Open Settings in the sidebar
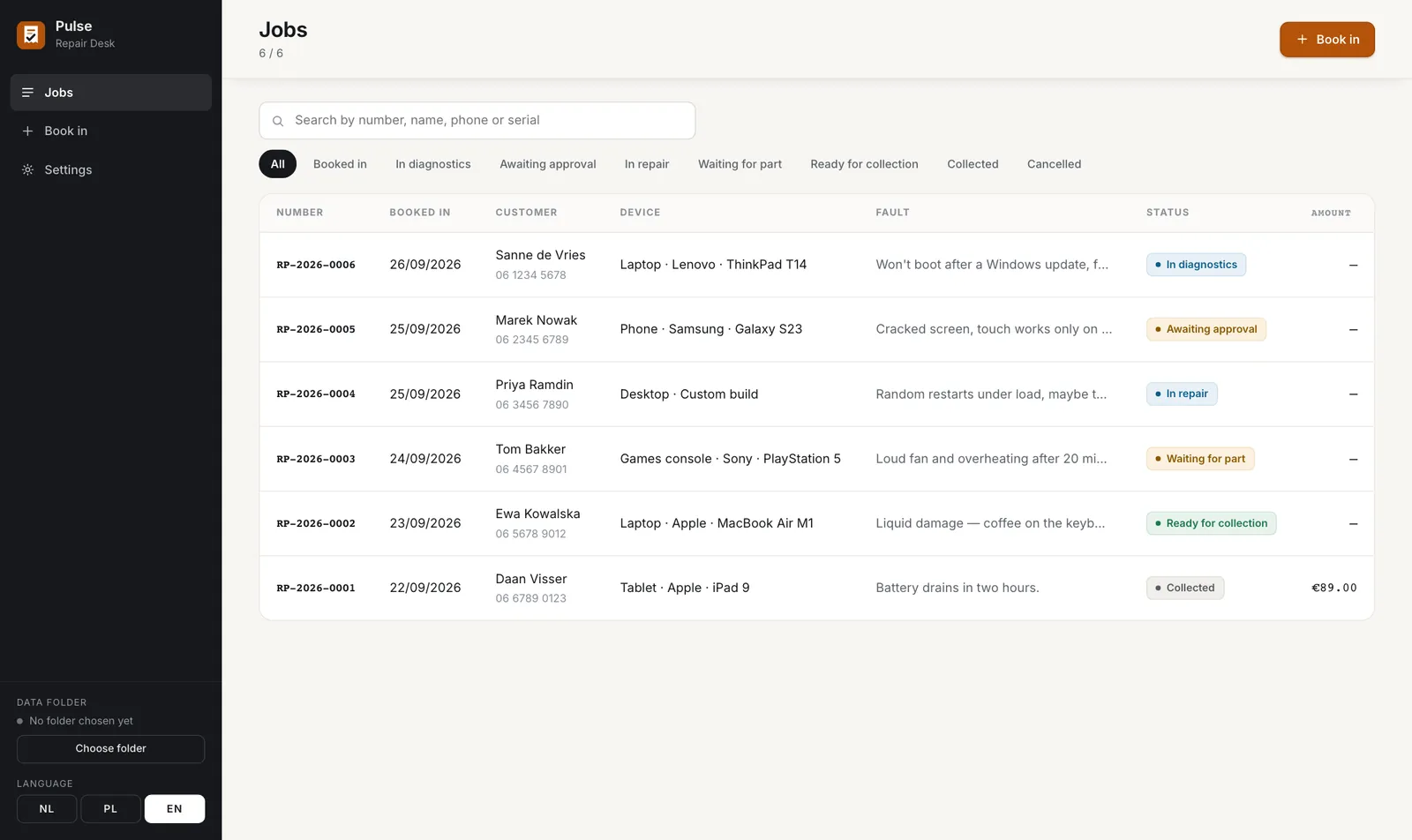The image size is (1412, 840). click(x=110, y=169)
